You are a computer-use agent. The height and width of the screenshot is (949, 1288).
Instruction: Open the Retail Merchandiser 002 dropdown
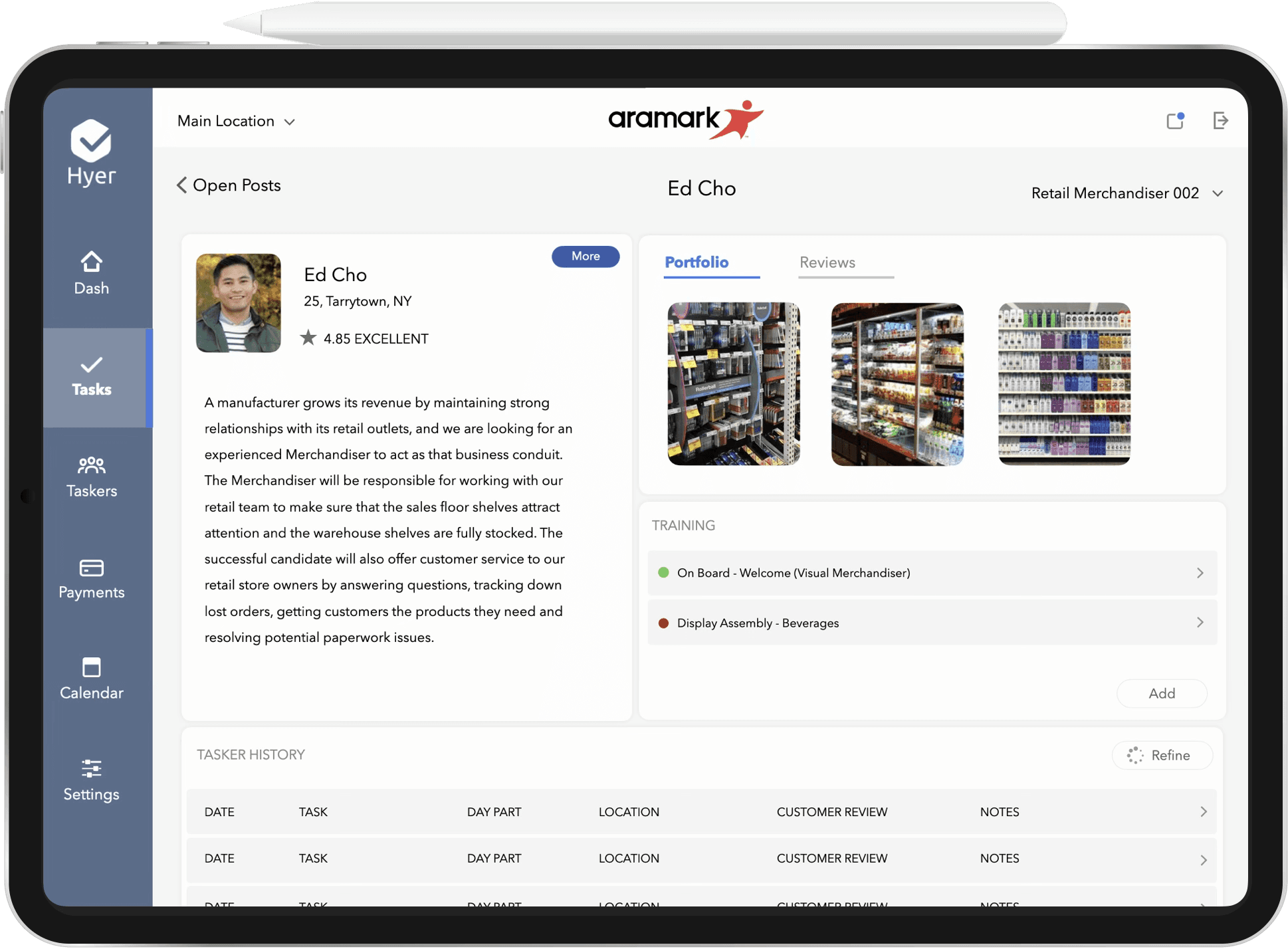click(1127, 193)
